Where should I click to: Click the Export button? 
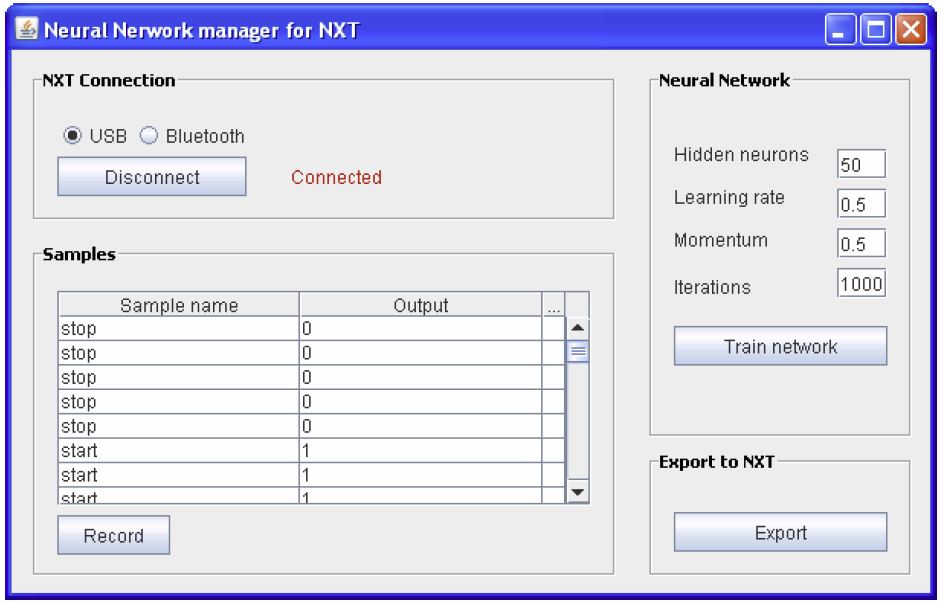pos(780,532)
